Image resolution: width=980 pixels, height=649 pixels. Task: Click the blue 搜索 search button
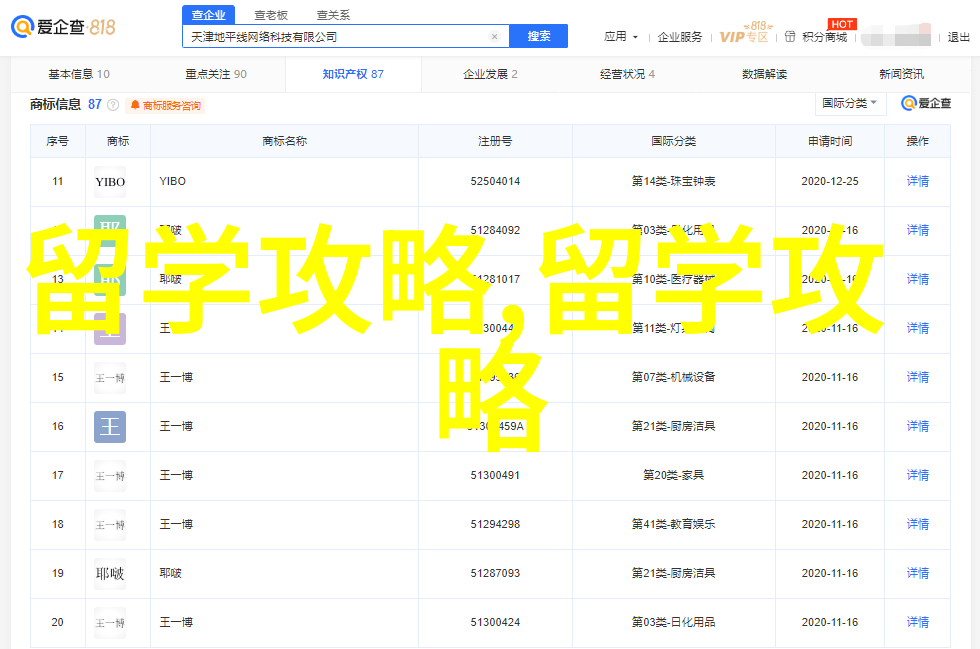click(x=539, y=36)
